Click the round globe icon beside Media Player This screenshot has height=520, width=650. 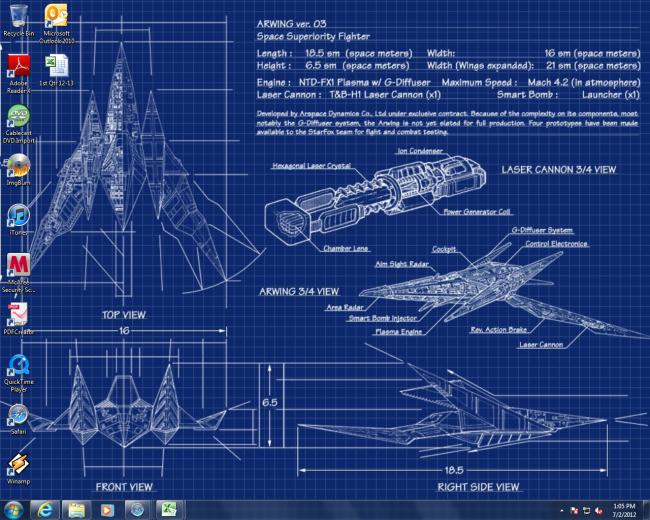pyautogui.click(x=138, y=510)
